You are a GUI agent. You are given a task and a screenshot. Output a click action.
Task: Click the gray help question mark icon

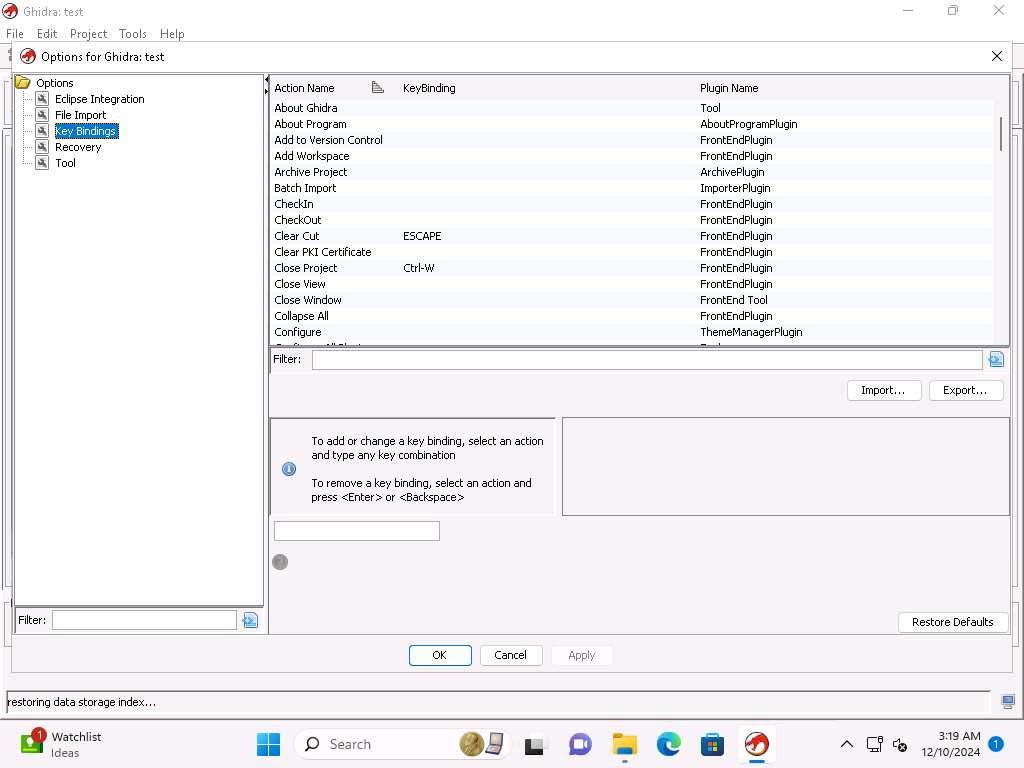point(280,562)
